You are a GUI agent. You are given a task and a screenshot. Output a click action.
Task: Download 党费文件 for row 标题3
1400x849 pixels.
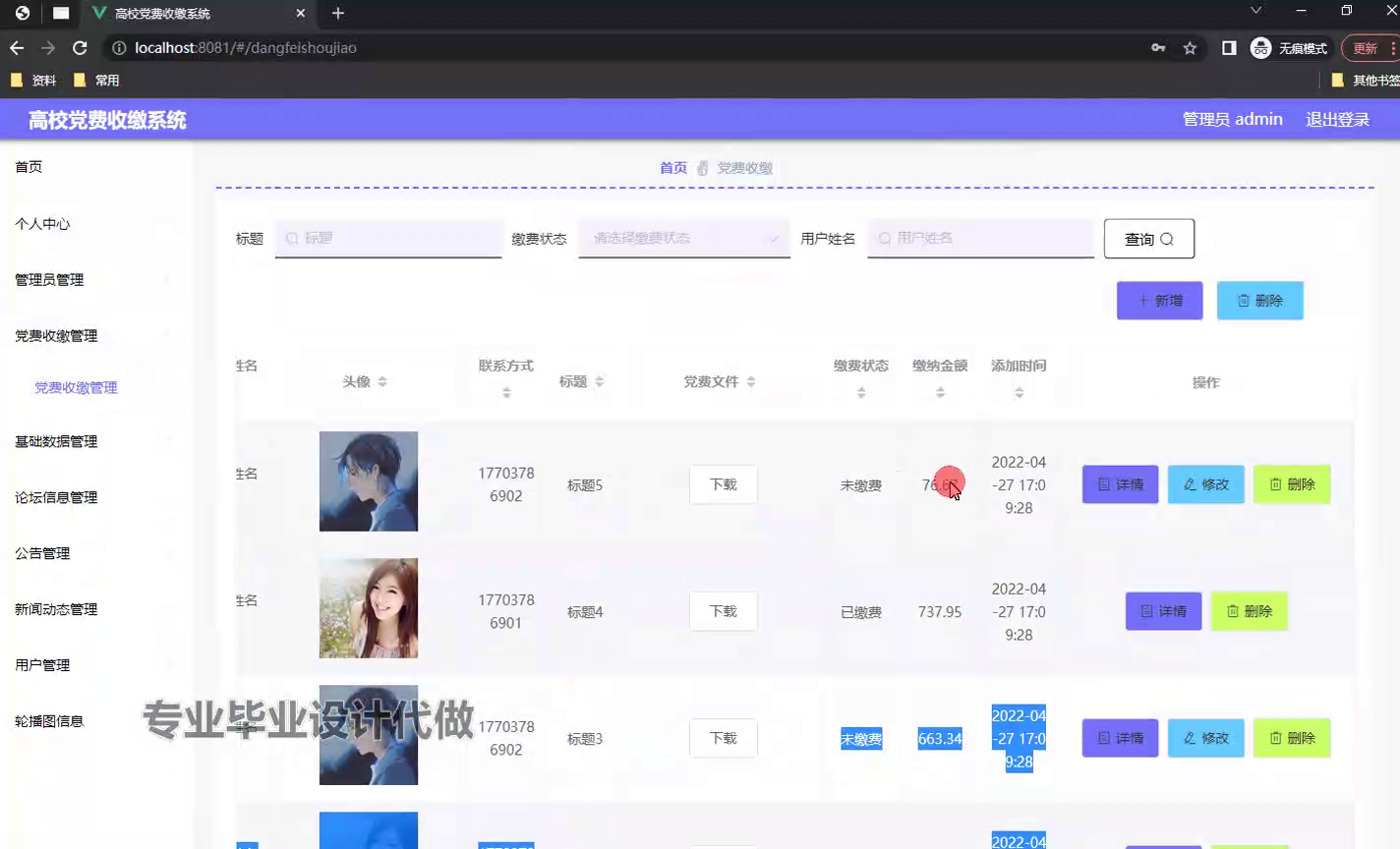[x=724, y=738]
